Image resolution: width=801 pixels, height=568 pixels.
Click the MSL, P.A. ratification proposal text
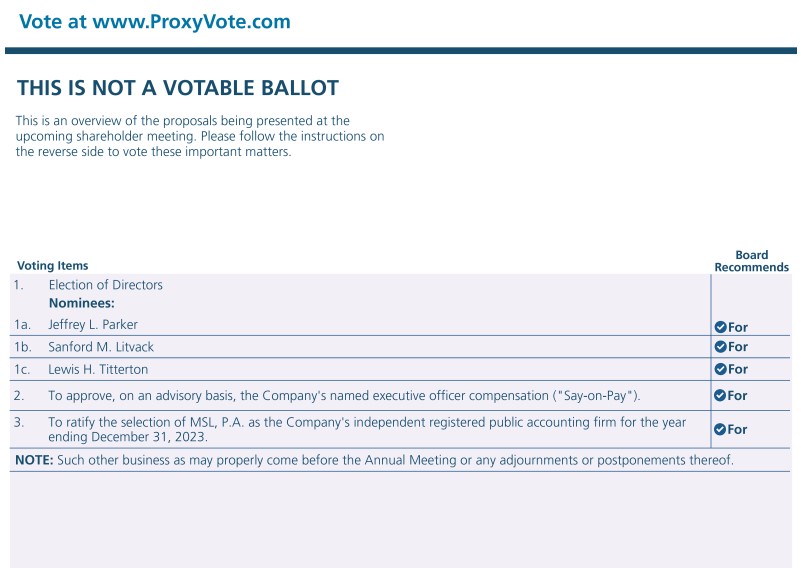pyautogui.click(x=367, y=429)
